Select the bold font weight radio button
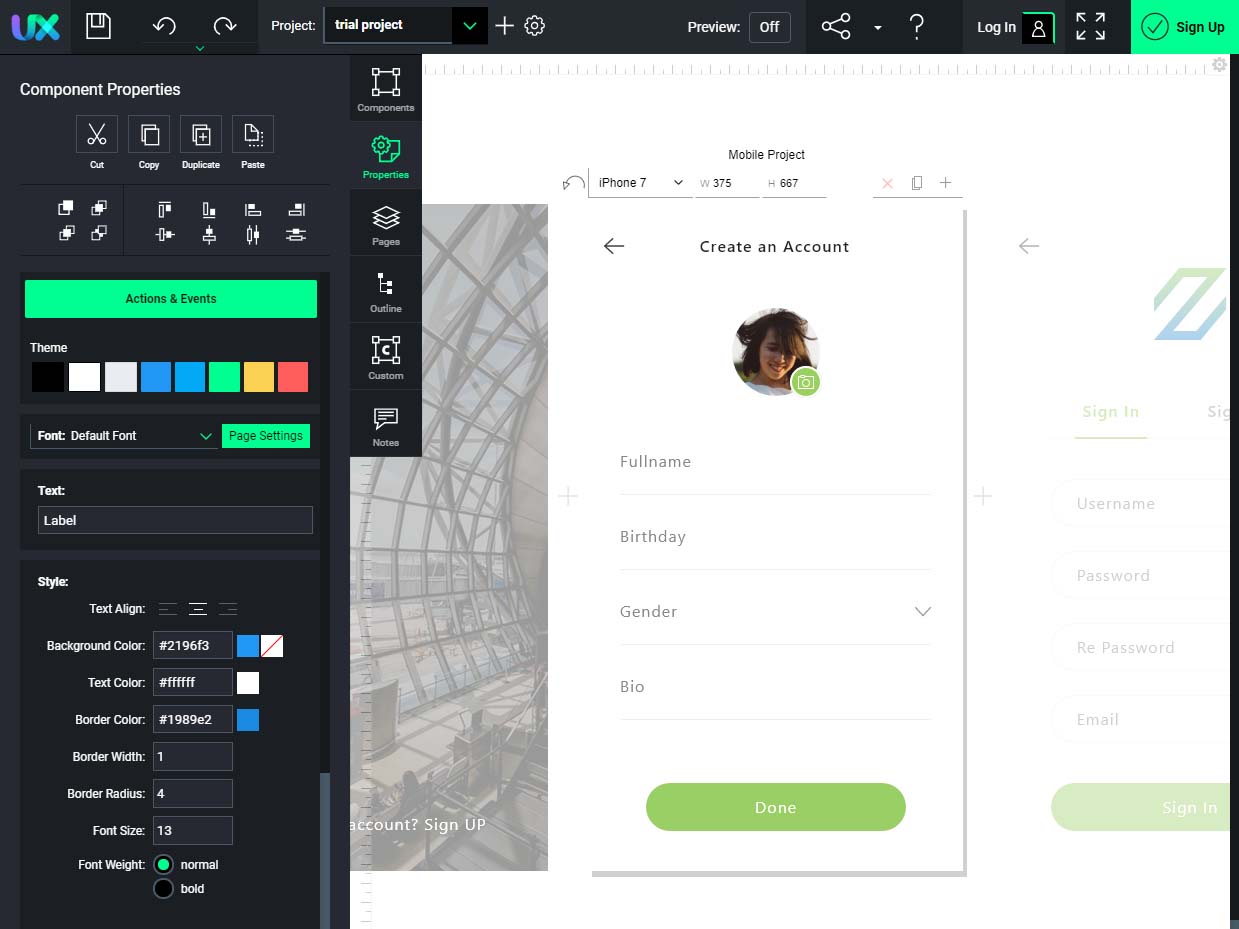Viewport: 1239px width, 929px height. [x=163, y=888]
